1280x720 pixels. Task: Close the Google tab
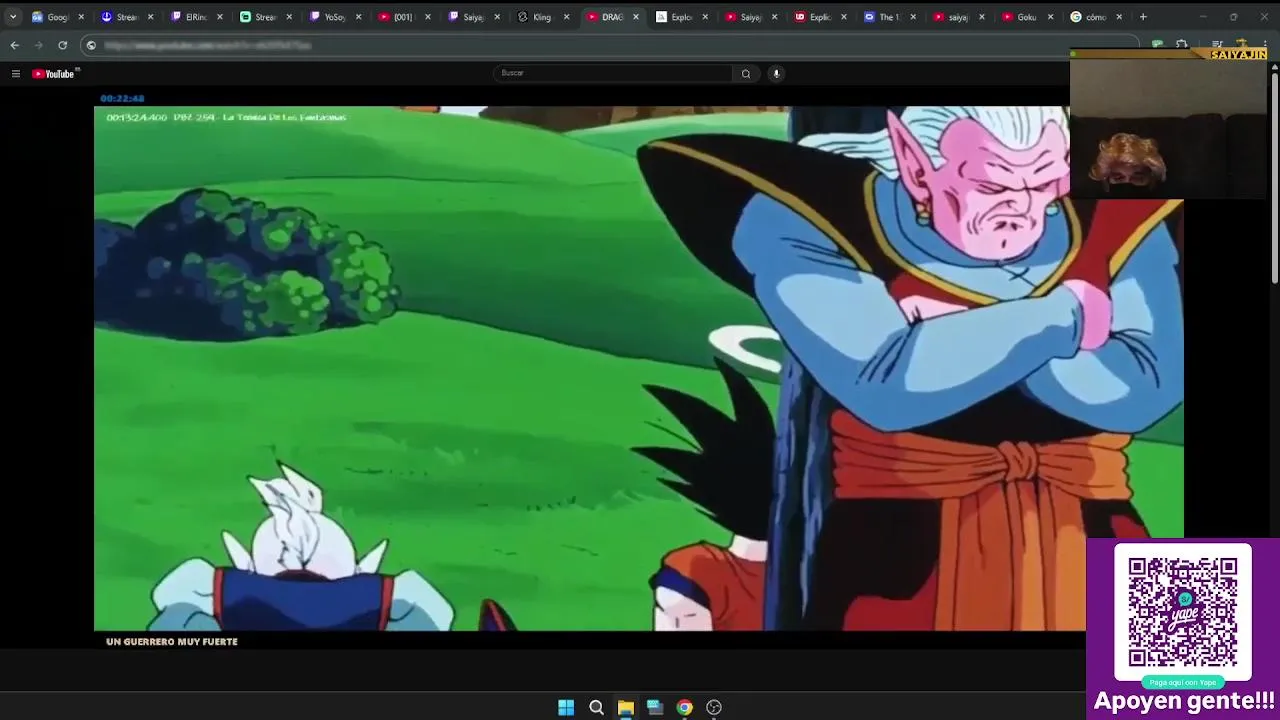click(81, 17)
